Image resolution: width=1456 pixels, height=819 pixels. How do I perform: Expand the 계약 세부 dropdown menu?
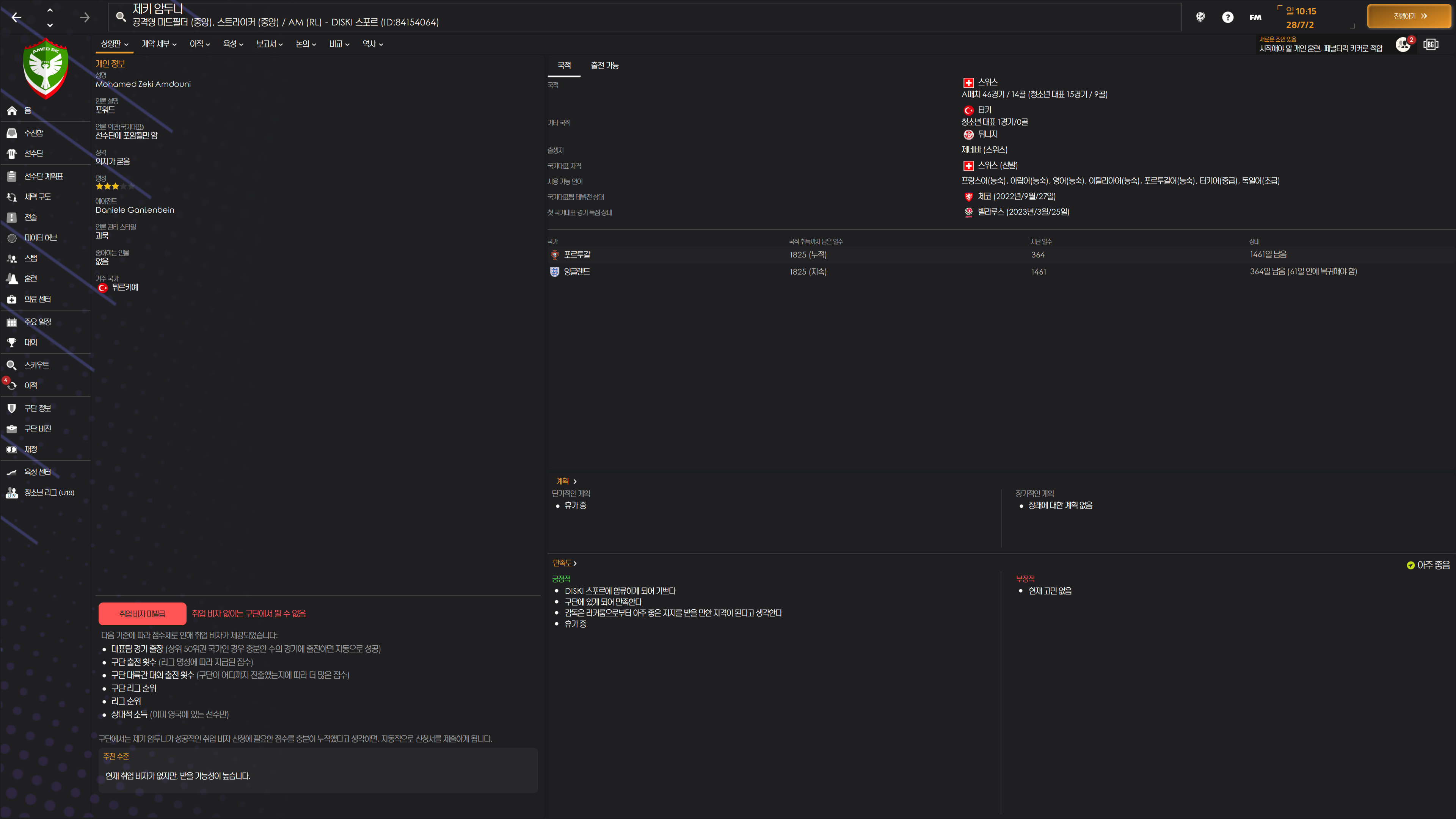[x=159, y=44]
